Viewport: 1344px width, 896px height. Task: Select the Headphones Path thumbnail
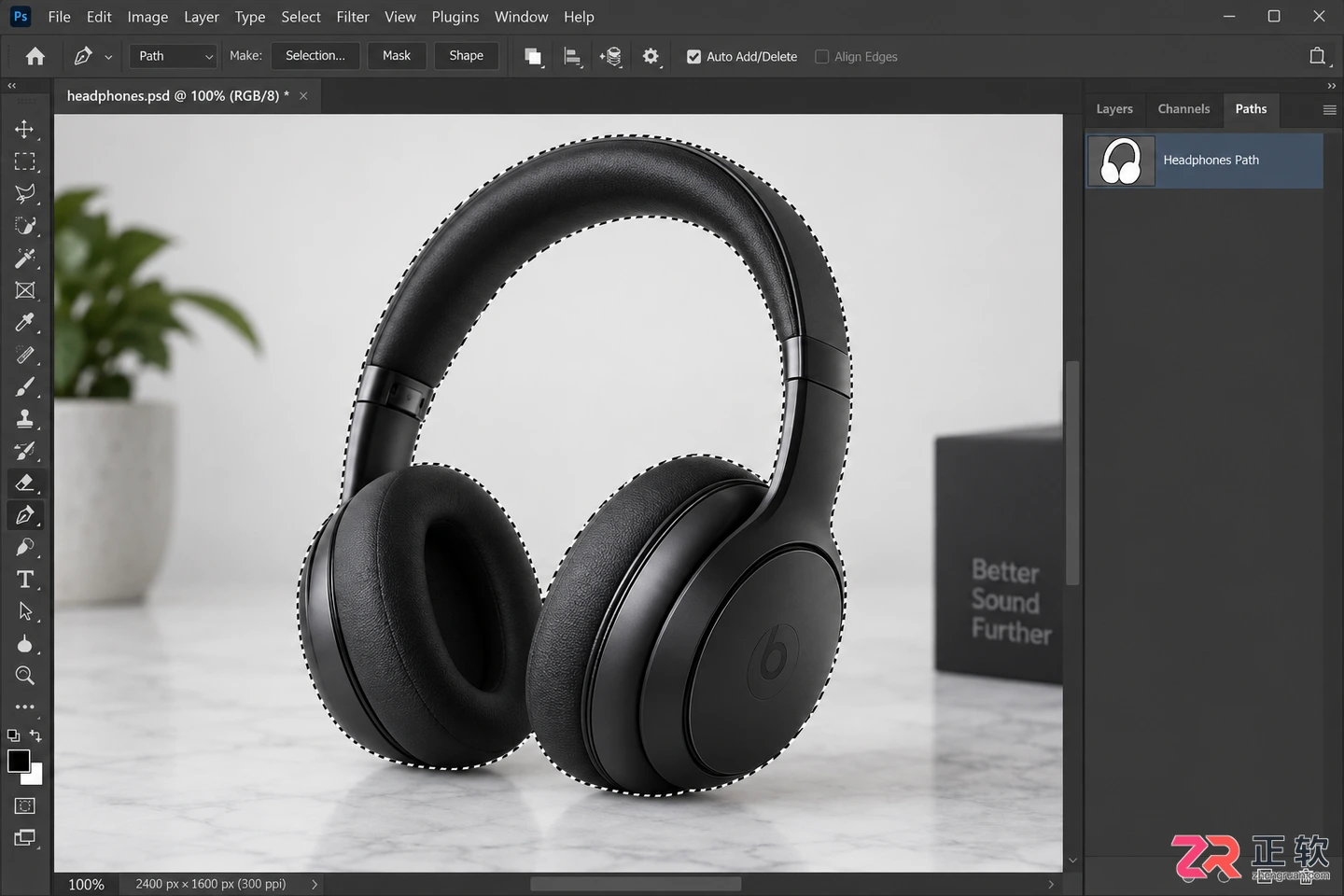click(1122, 161)
